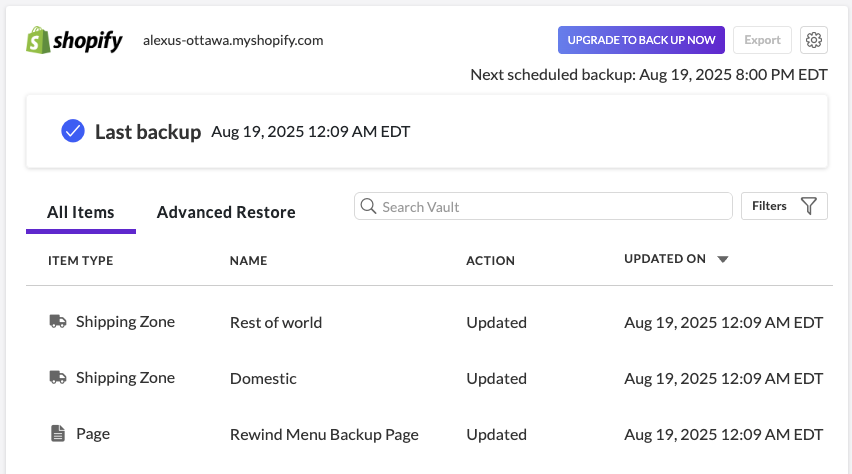Select the Domestic shipping zone name
This screenshot has width=852, height=474.
pyautogui.click(x=263, y=379)
